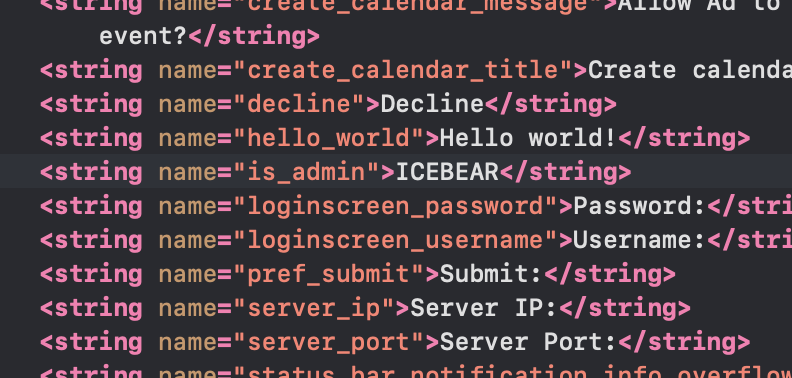Click the closing string tag after ICEBEAR
The width and height of the screenshot is (792, 378).
[565, 172]
